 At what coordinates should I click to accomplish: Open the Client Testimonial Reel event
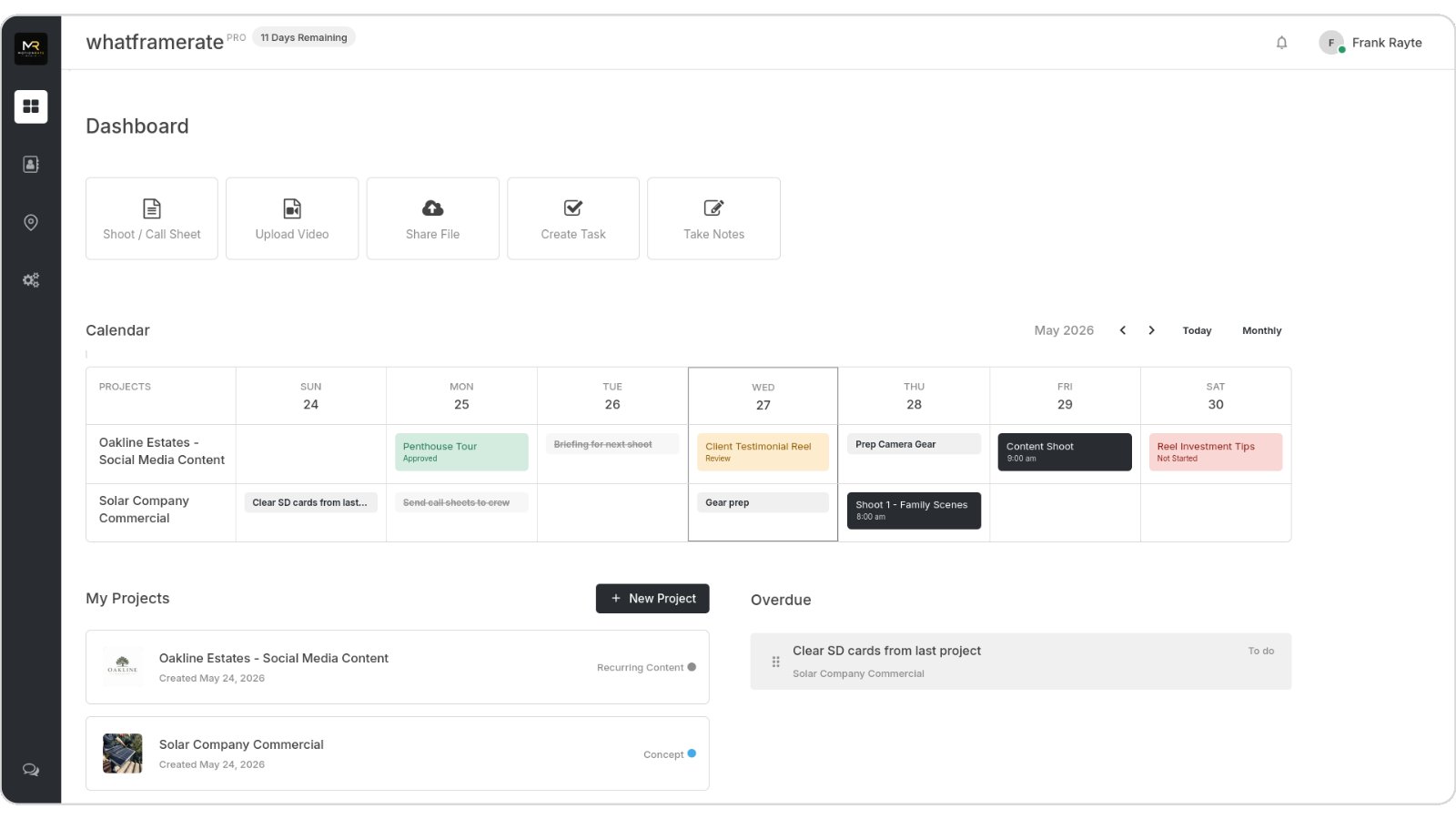pyautogui.click(x=763, y=452)
